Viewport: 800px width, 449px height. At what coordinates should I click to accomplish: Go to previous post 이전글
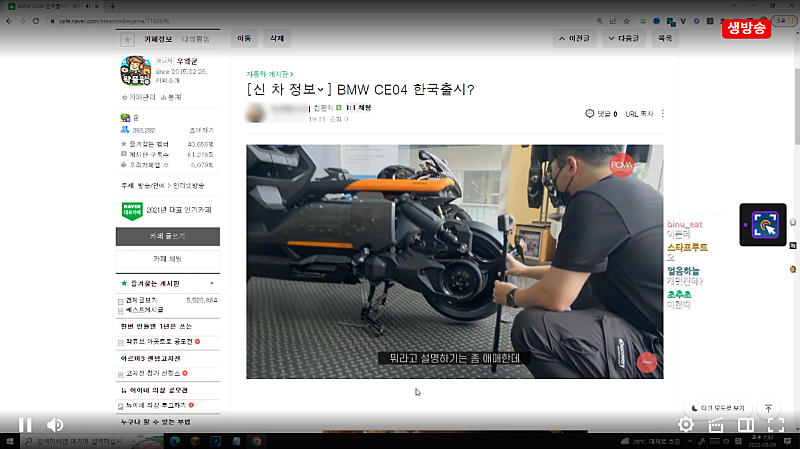574,38
